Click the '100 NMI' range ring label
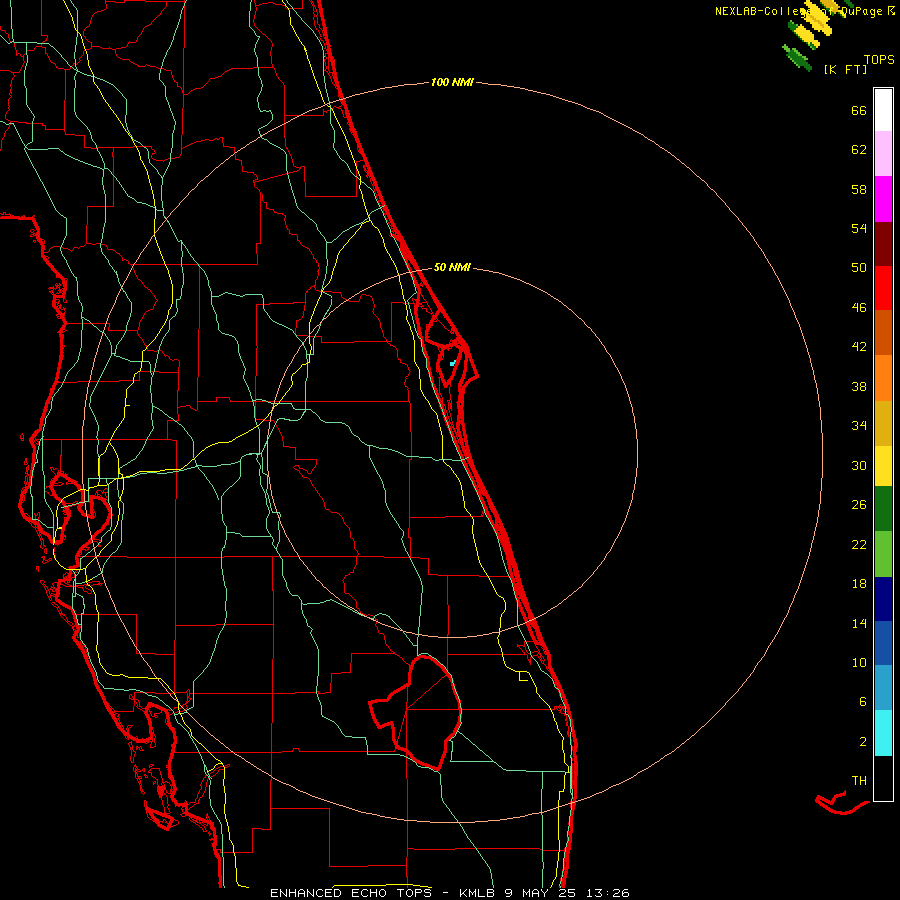The image size is (900, 900). tap(452, 83)
